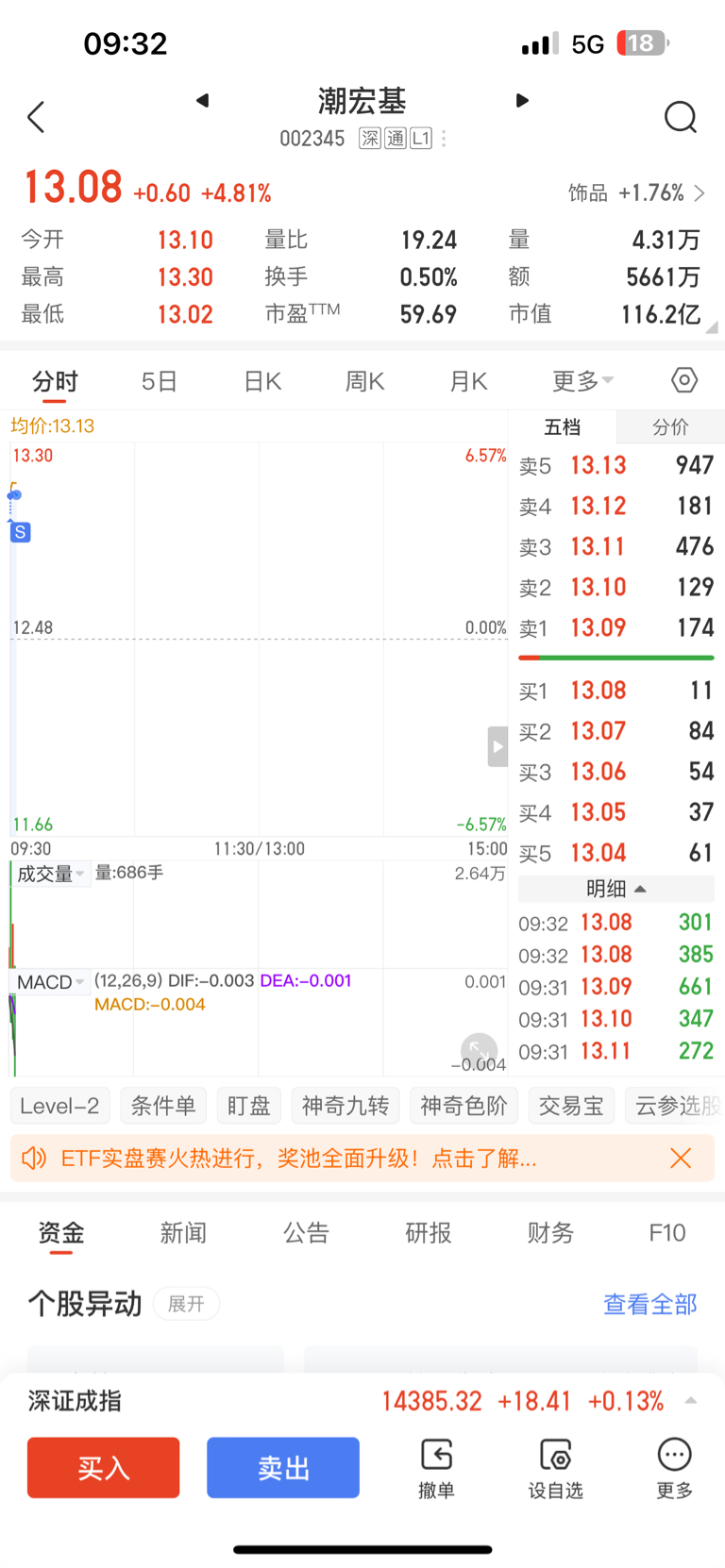Screen dimensions: 725x1568
Task: Tap the blue S marker on chart
Action: tap(20, 532)
